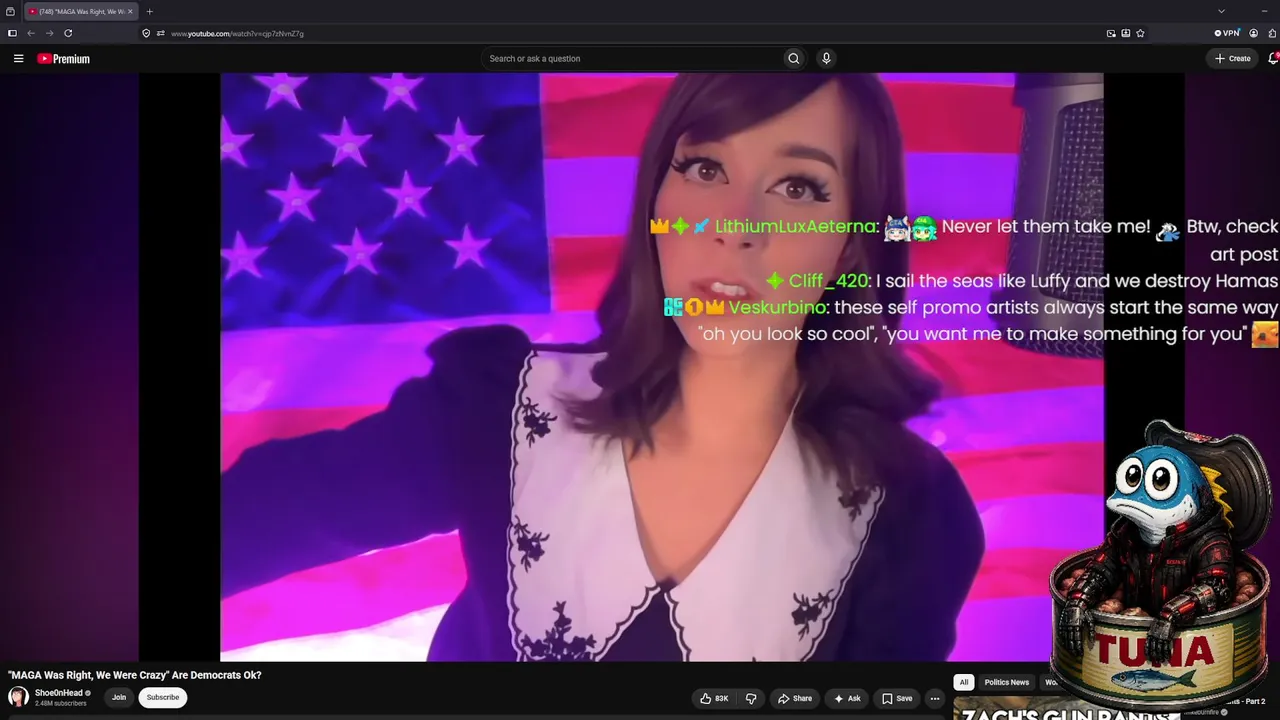Go forward in browser history

pos(49,33)
